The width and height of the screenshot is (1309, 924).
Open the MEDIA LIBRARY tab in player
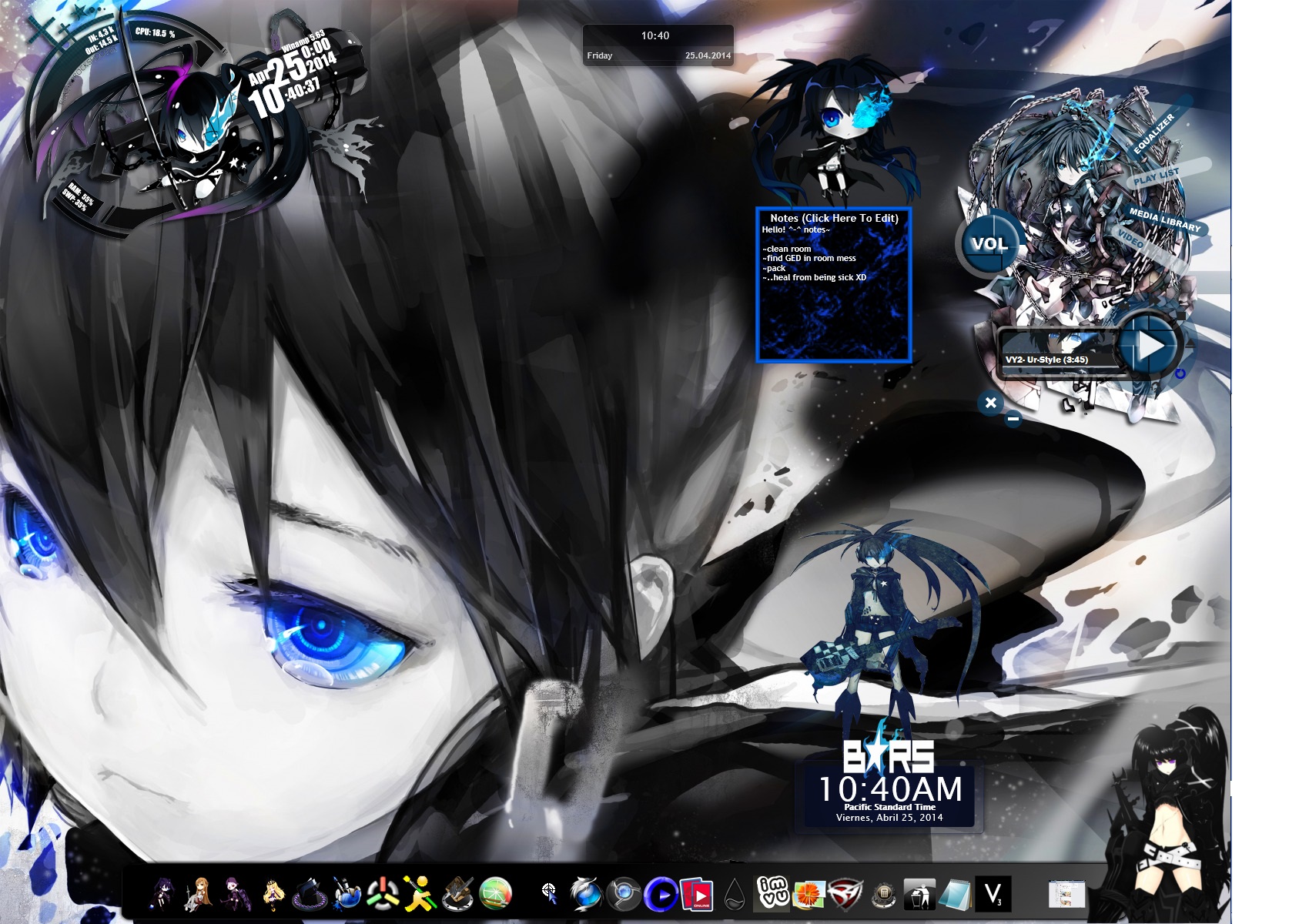coord(1165,220)
